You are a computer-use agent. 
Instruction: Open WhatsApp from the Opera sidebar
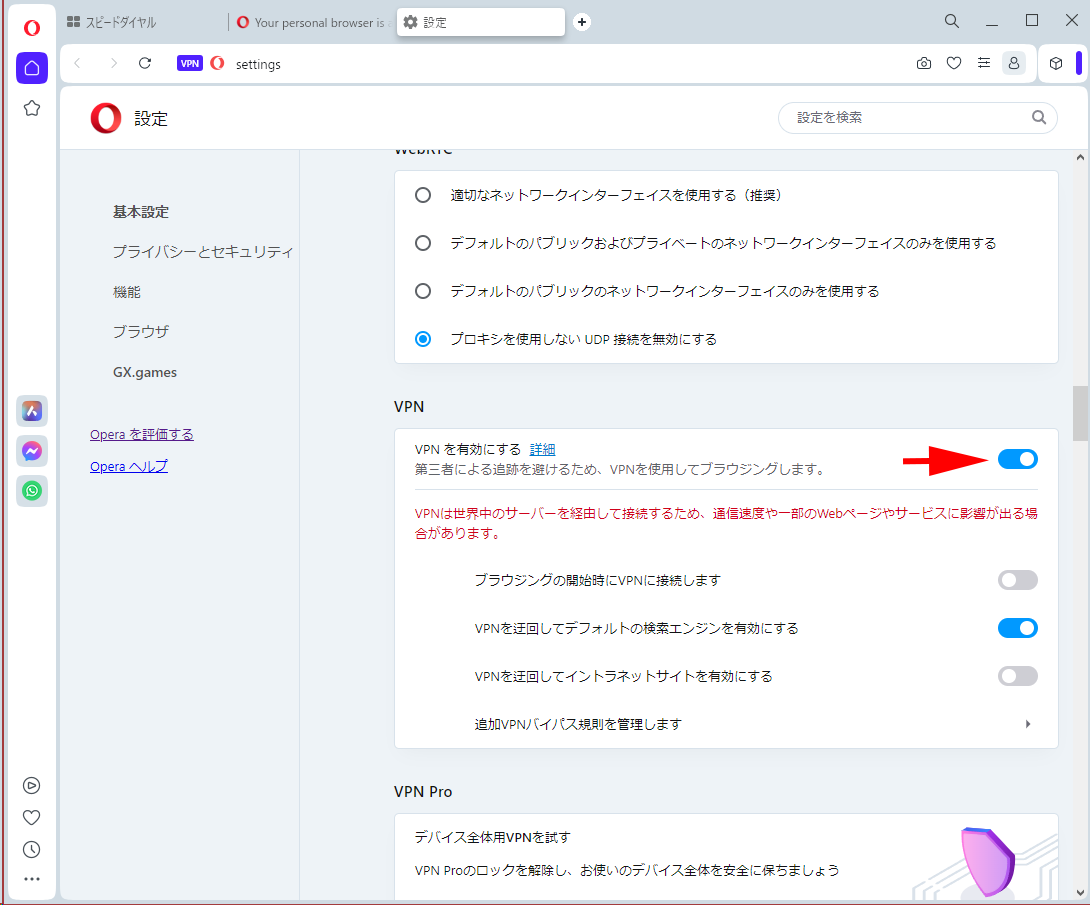32,491
